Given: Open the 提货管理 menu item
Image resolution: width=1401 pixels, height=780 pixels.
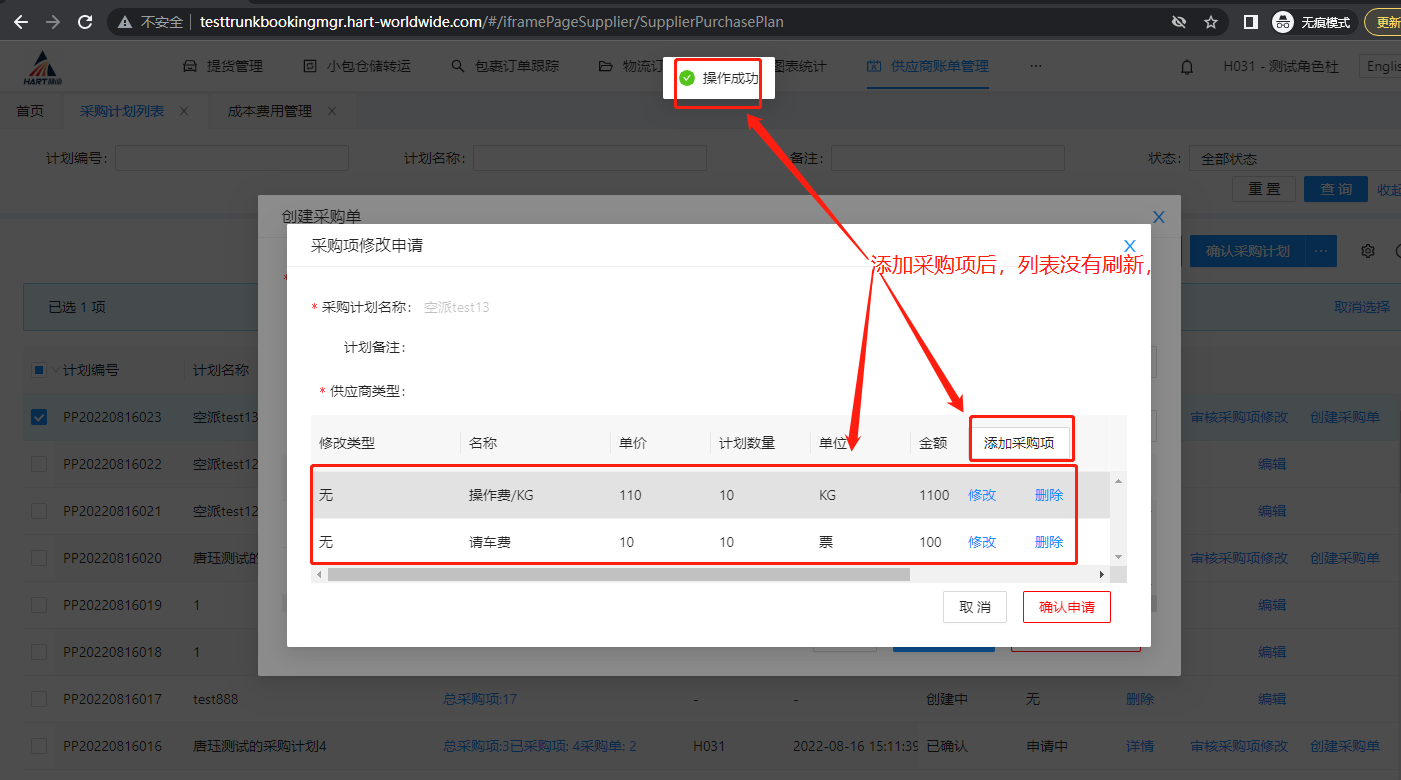Looking at the screenshot, I should click(223, 66).
